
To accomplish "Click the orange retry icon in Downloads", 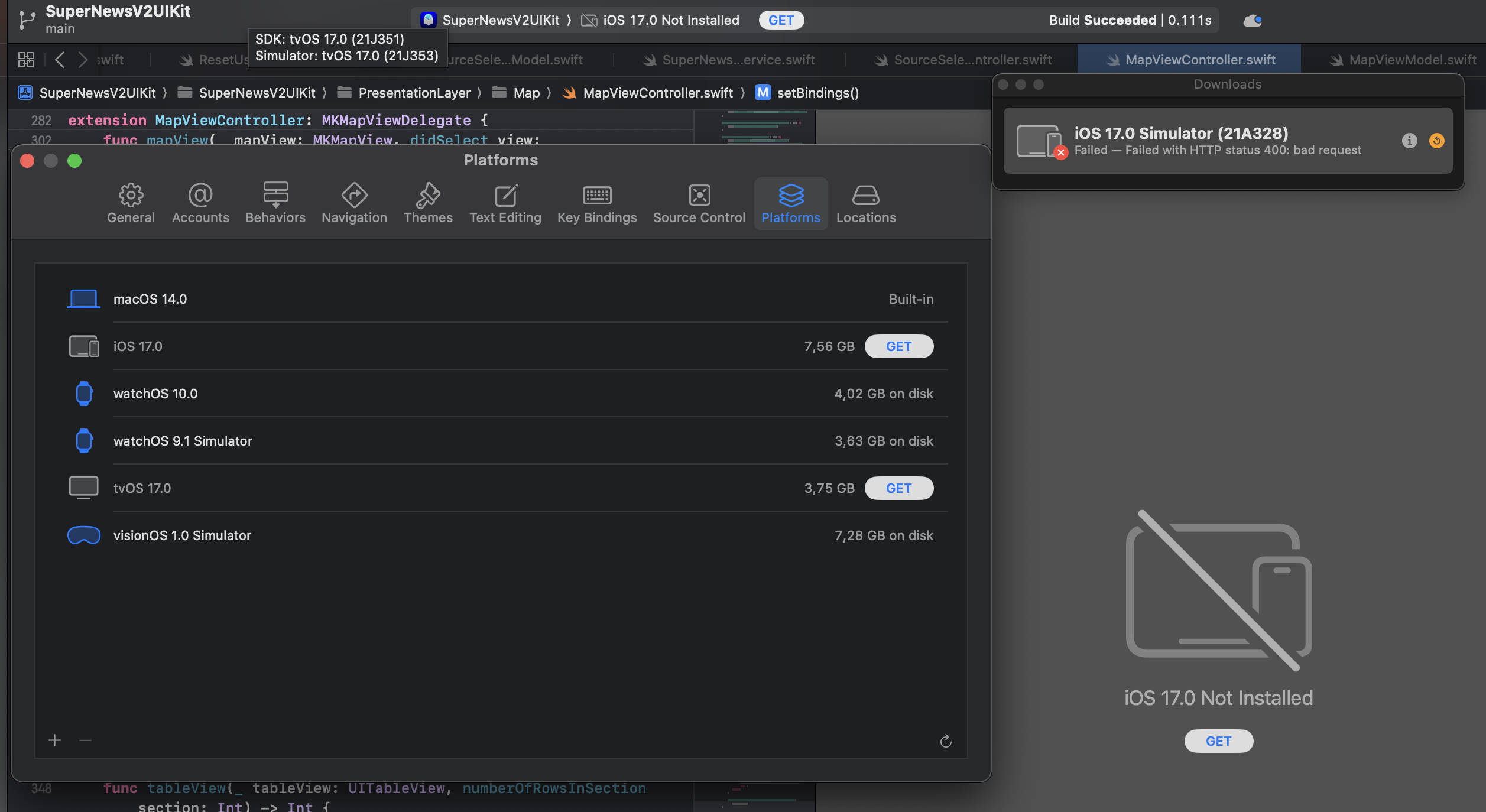I will (x=1437, y=141).
